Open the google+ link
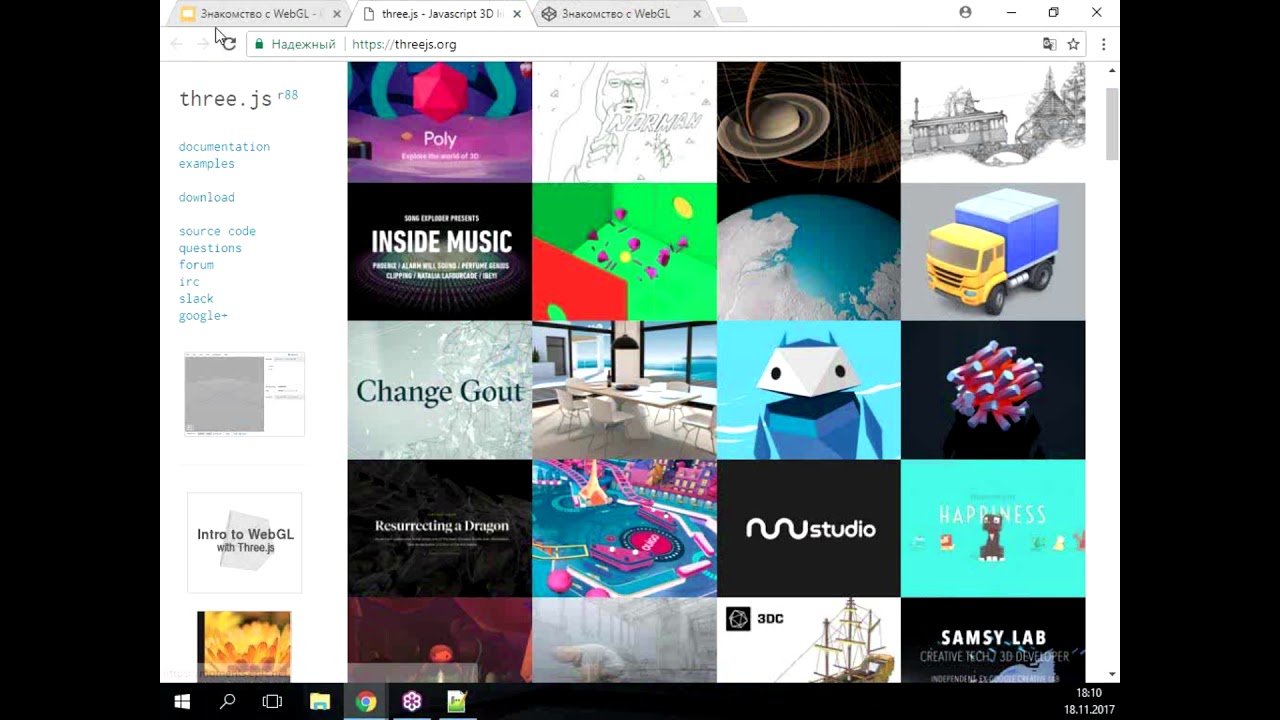The image size is (1280, 720). tap(203, 316)
